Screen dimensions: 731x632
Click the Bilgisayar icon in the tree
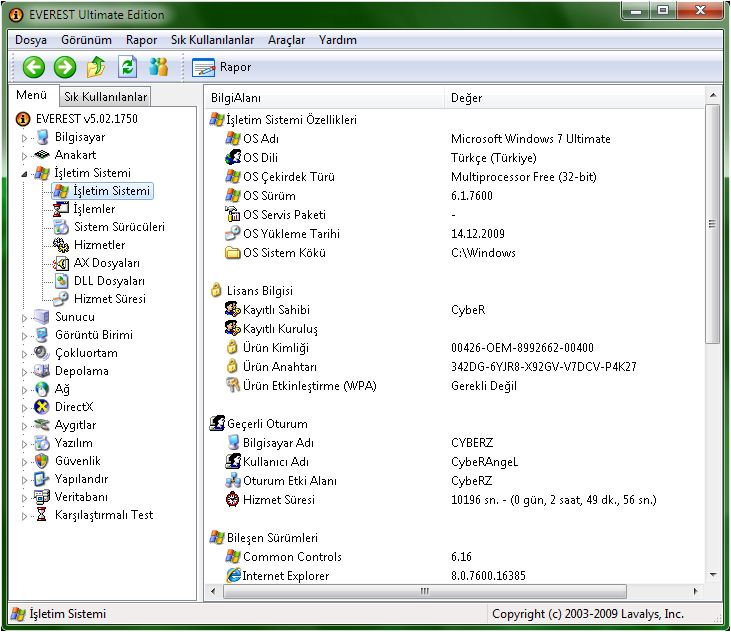pos(43,137)
